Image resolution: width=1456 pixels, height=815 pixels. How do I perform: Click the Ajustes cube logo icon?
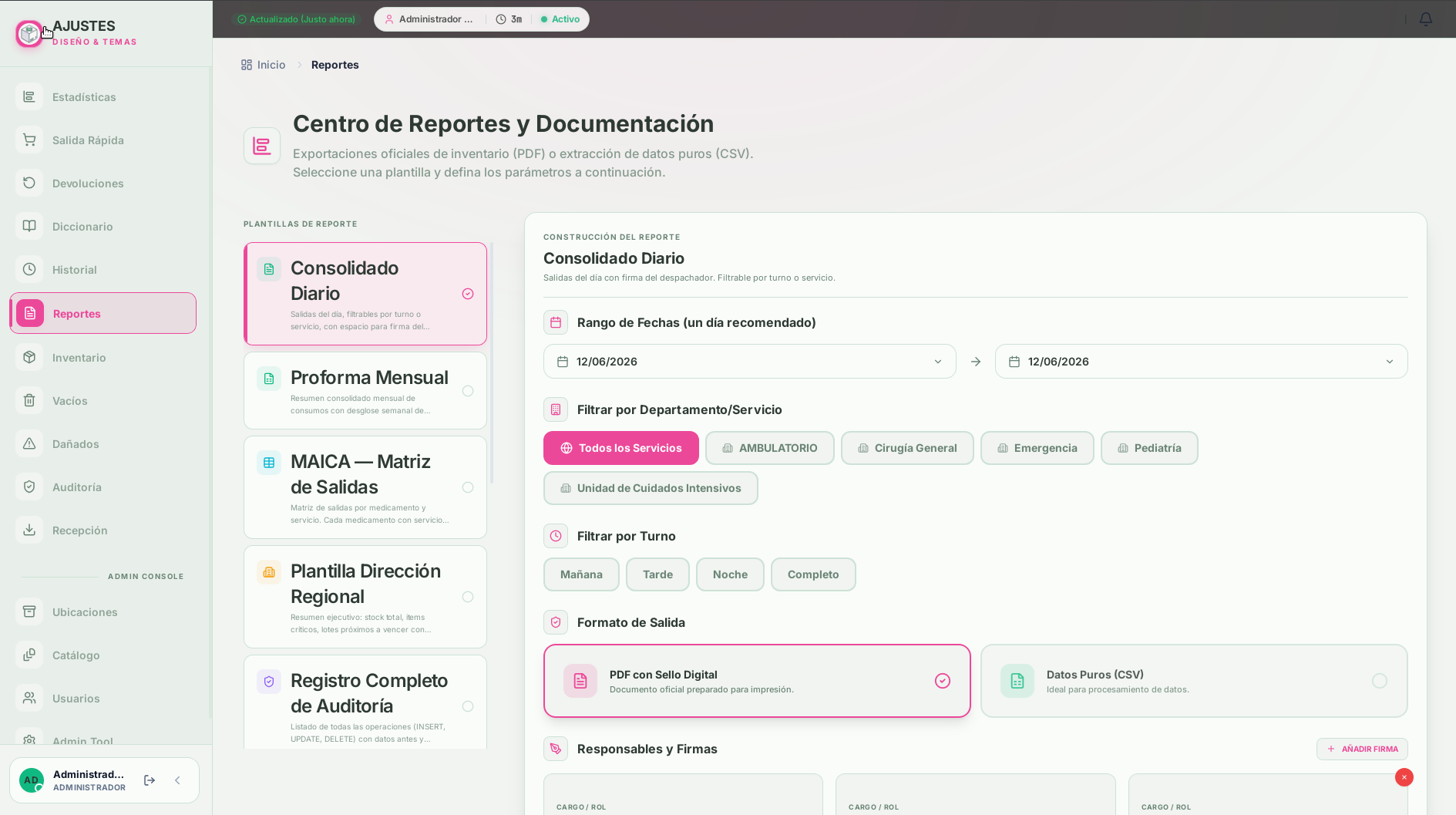click(29, 34)
